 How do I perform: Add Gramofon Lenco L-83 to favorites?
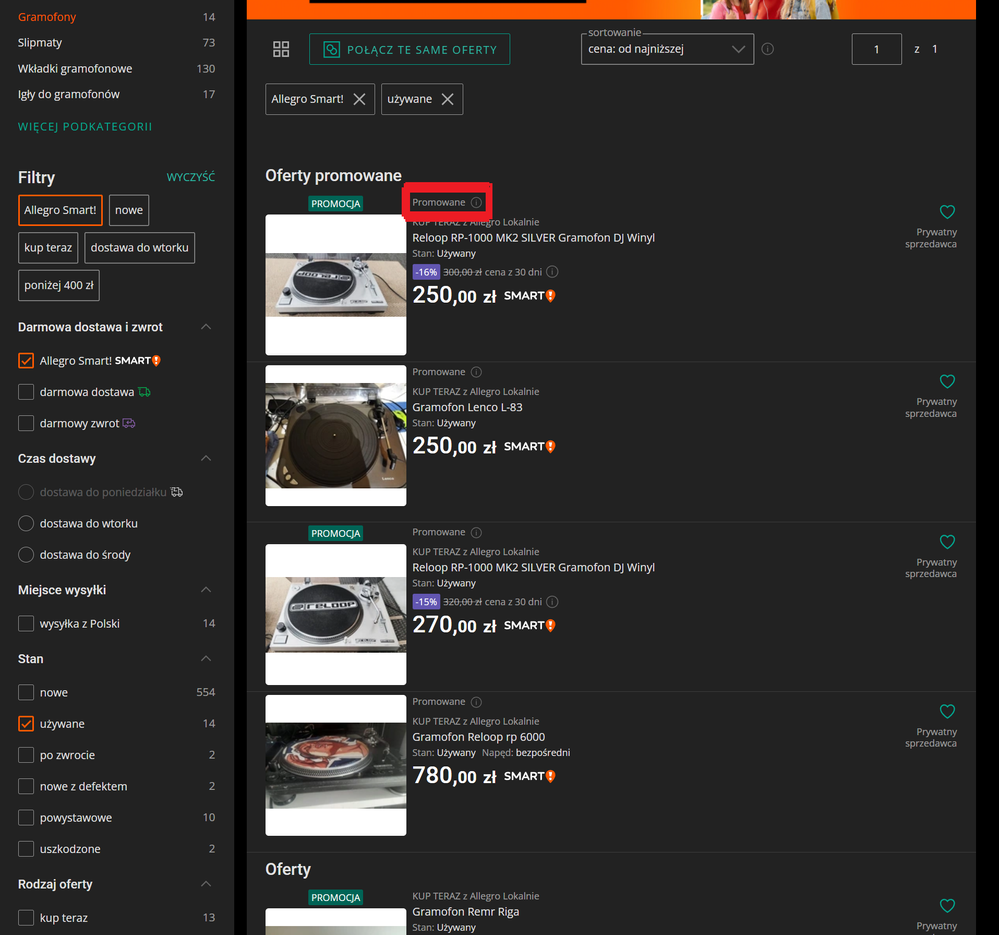(x=947, y=382)
